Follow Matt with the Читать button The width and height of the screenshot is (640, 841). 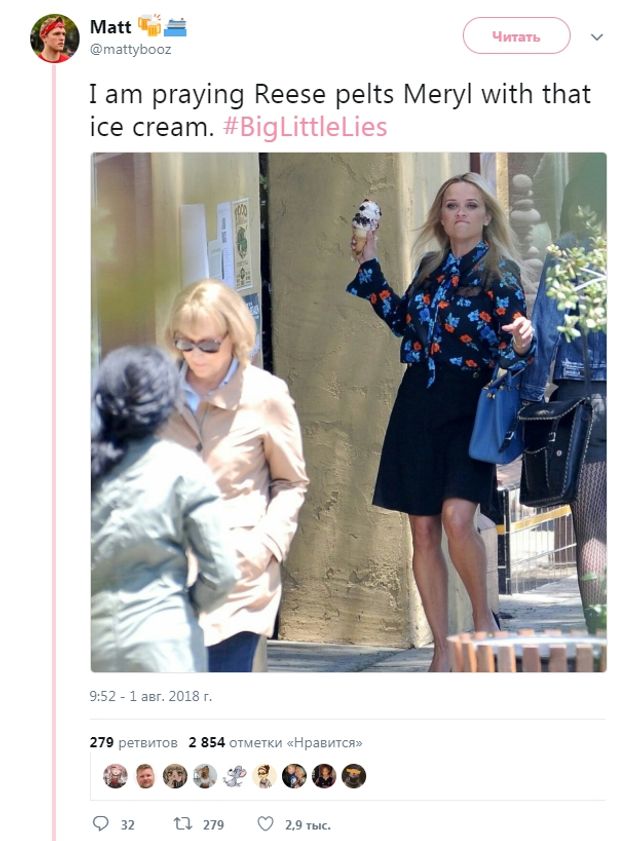coord(516,36)
